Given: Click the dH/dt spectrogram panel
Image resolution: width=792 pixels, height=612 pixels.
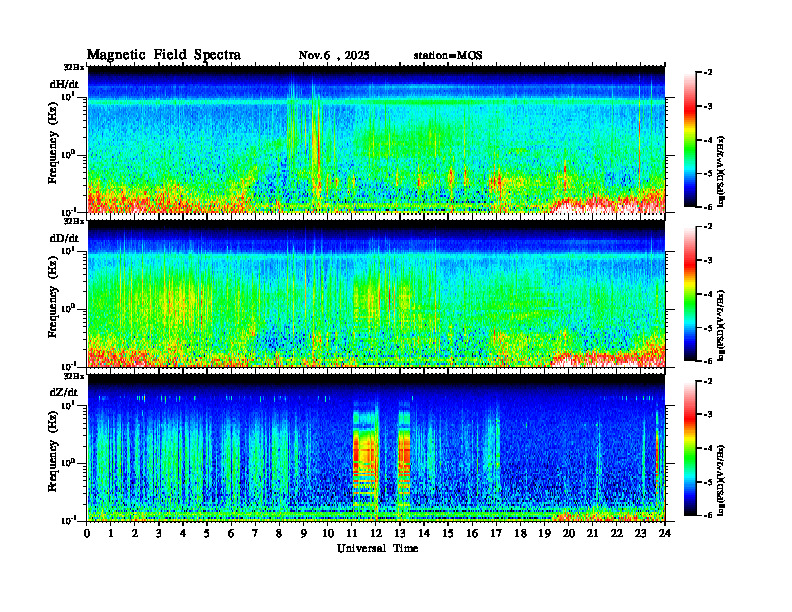Looking at the screenshot, I should (x=376, y=139).
